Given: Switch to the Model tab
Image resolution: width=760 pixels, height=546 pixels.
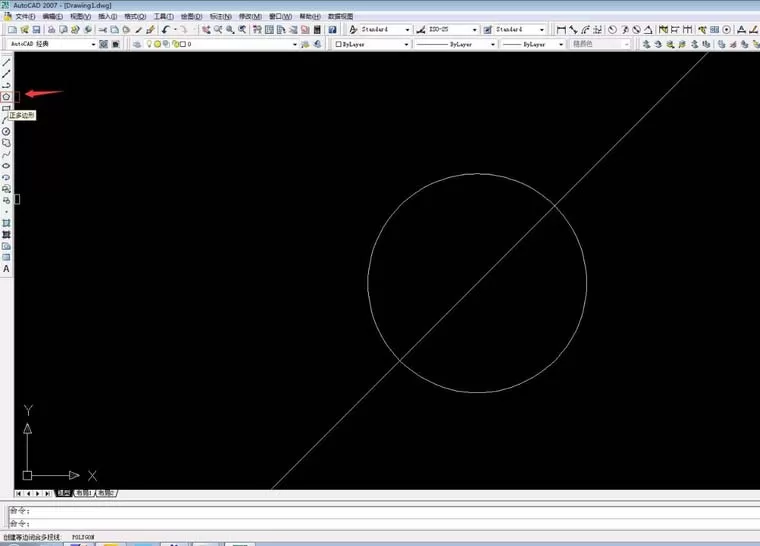Looking at the screenshot, I should pyautogui.click(x=64, y=493).
